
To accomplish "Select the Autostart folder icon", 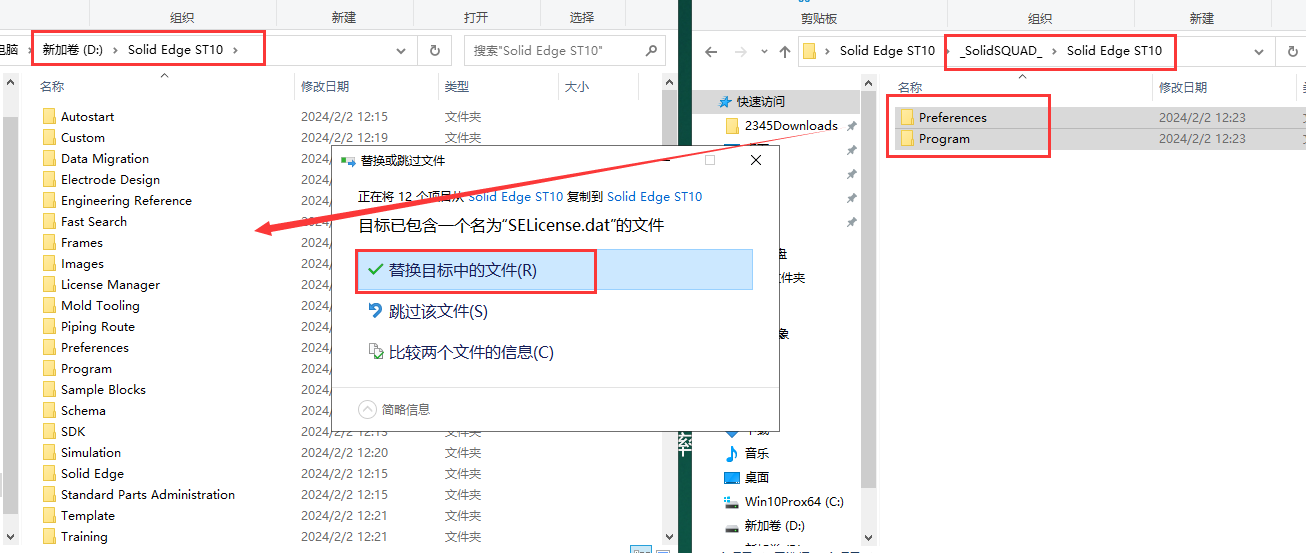I will click(50, 116).
